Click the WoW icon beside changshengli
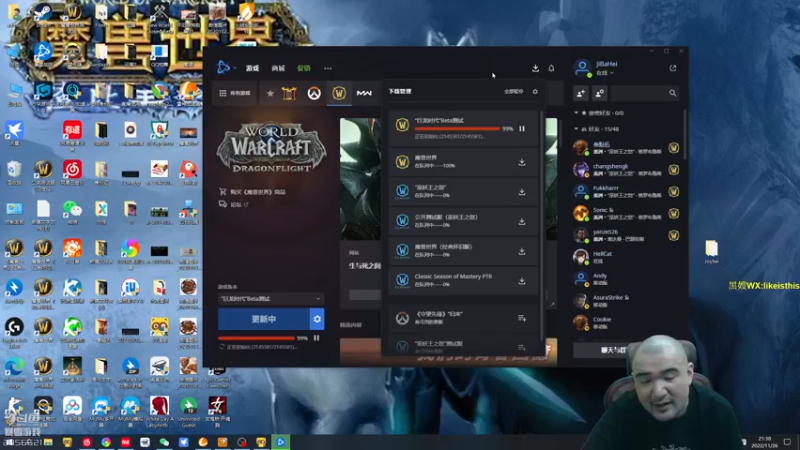This screenshot has height=450, width=800. point(673,169)
